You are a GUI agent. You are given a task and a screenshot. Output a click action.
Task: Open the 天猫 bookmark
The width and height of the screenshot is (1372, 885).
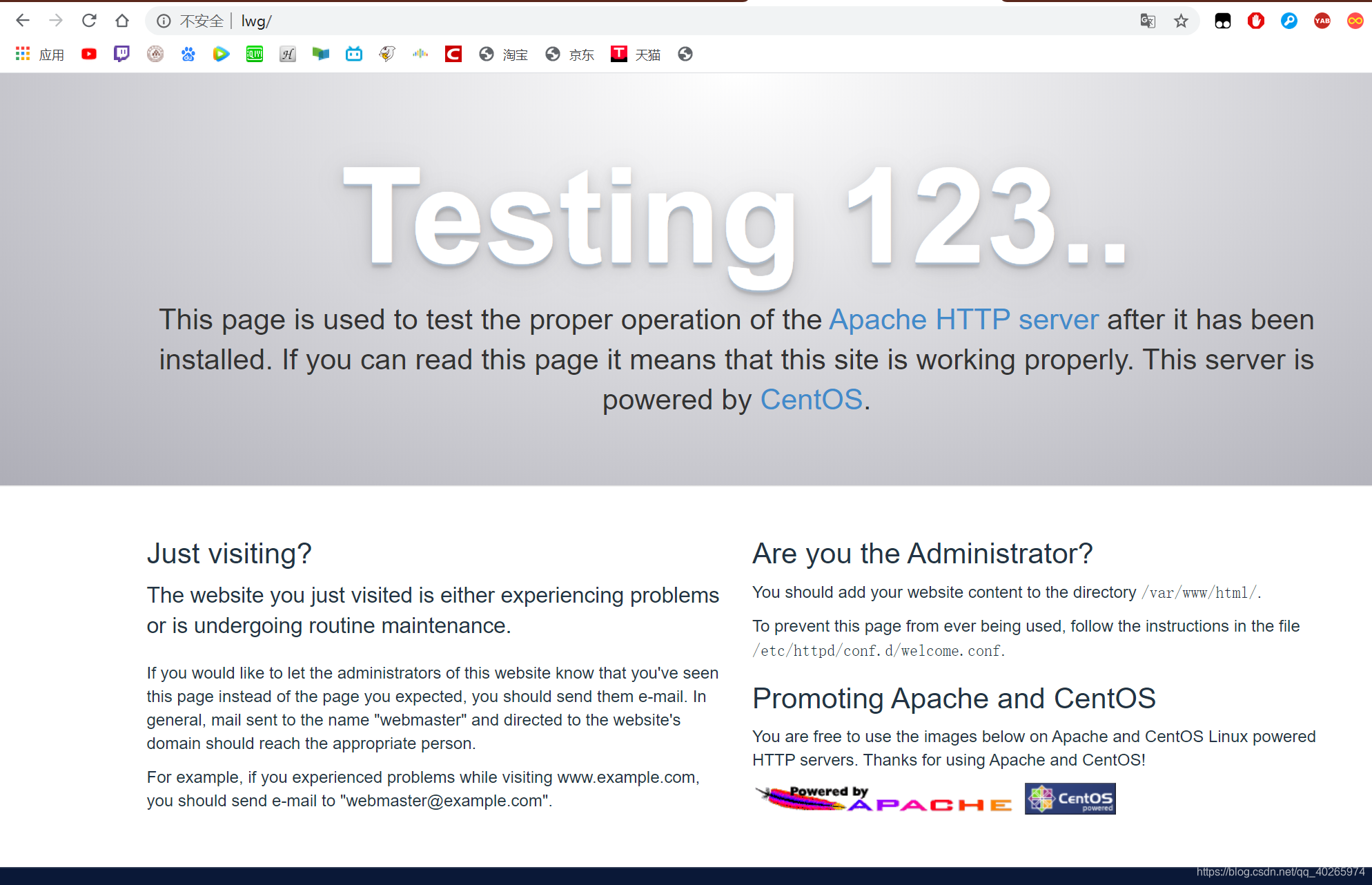pyautogui.click(x=636, y=55)
